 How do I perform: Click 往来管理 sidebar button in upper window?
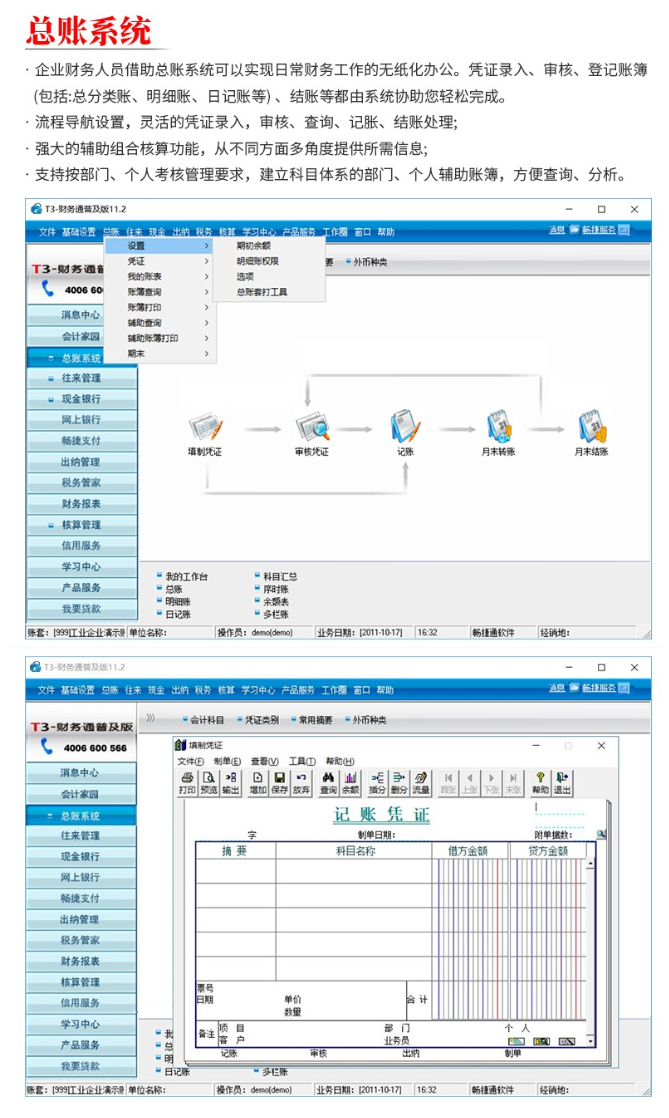(x=81, y=378)
